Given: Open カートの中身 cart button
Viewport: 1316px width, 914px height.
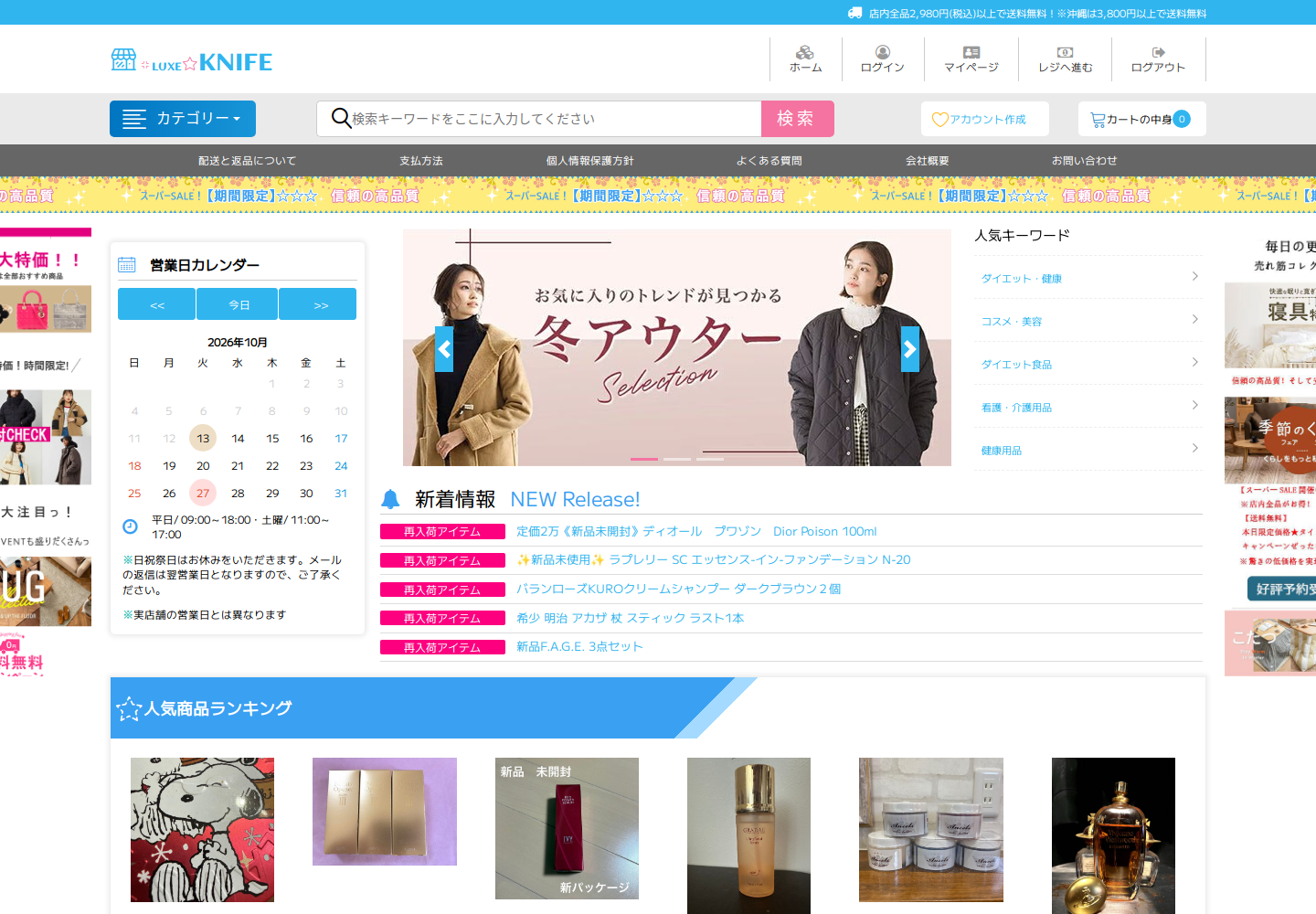Looking at the screenshot, I should coord(1142,119).
